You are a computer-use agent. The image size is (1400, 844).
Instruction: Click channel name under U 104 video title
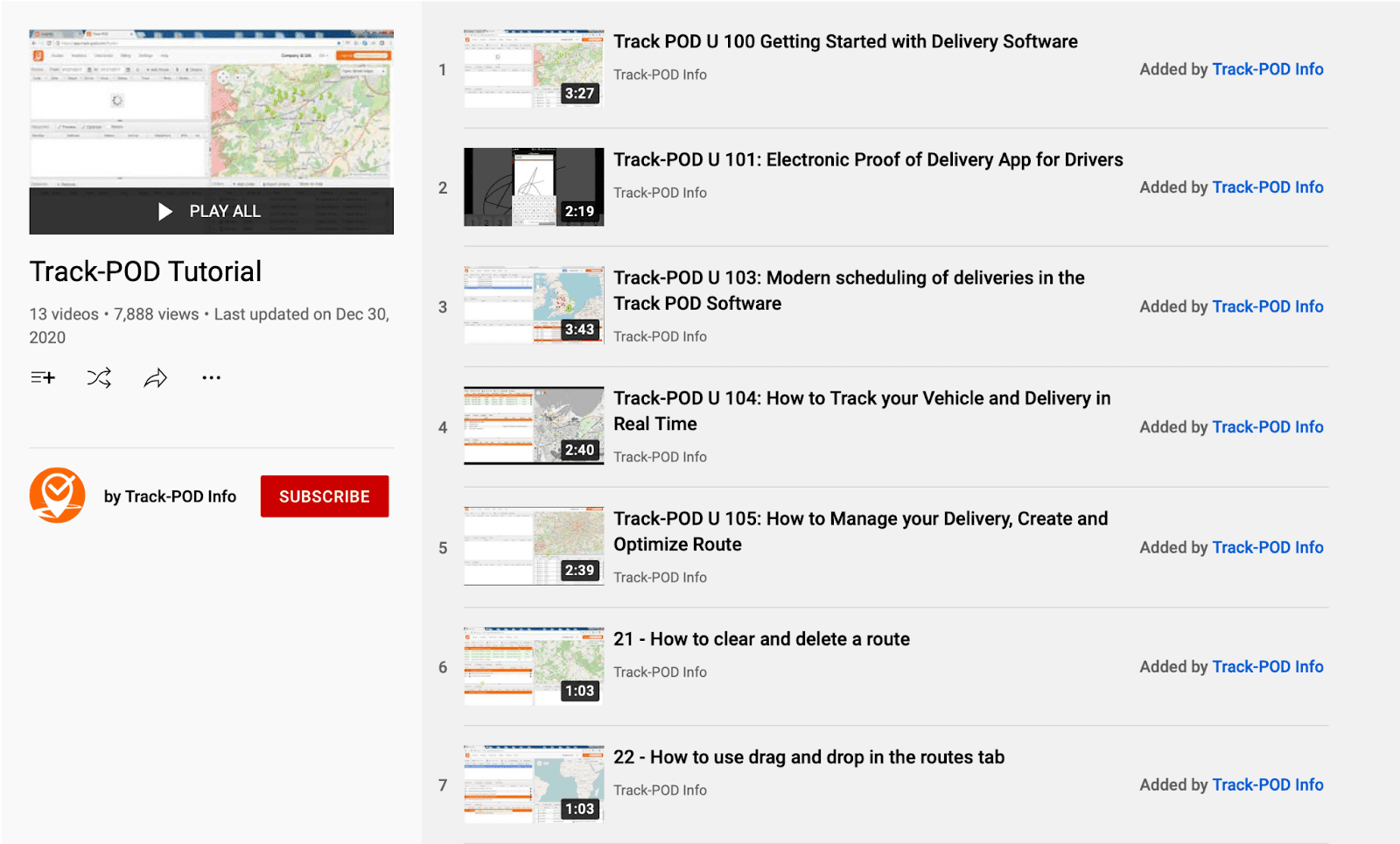[x=660, y=457]
